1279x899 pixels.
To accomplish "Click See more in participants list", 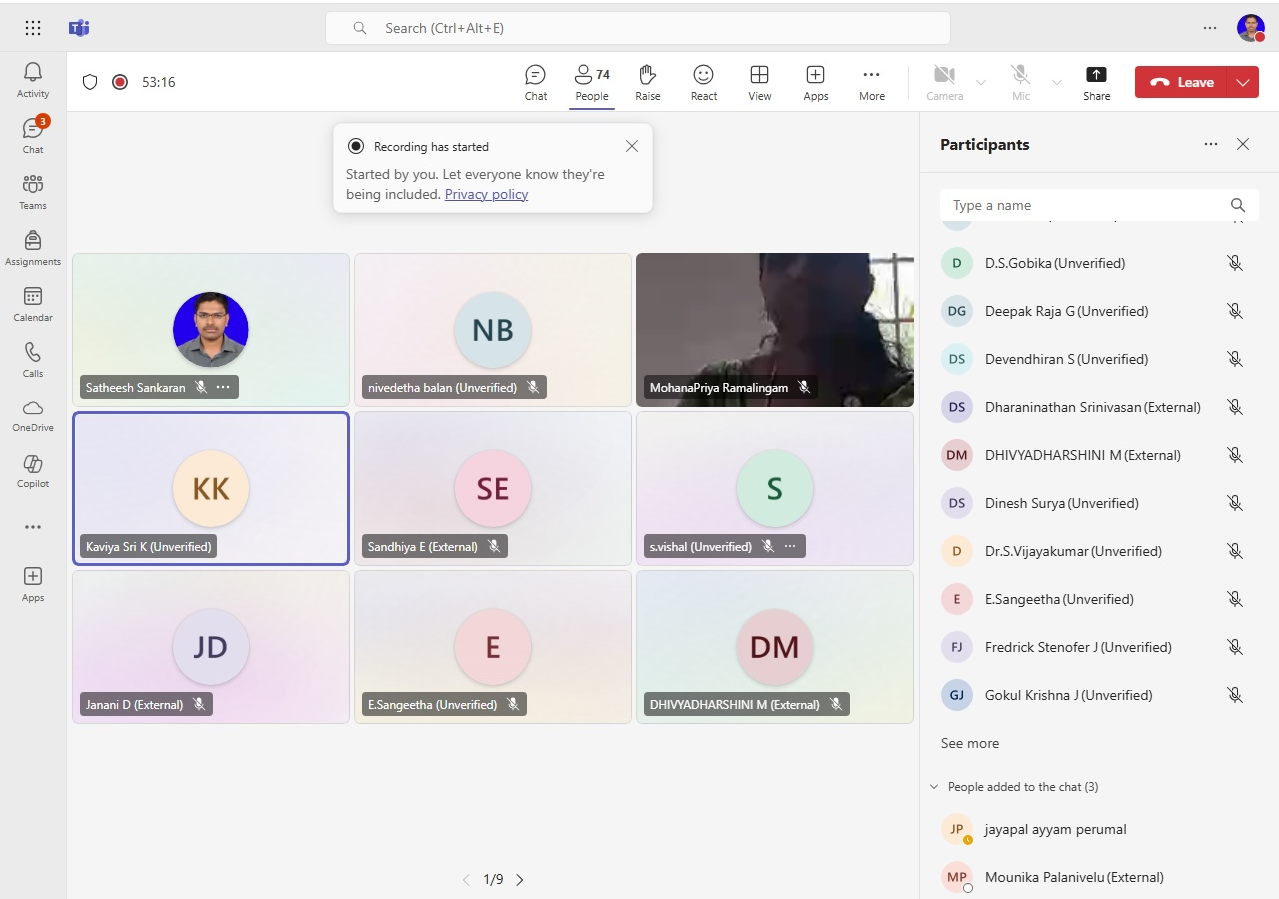I will (969, 743).
